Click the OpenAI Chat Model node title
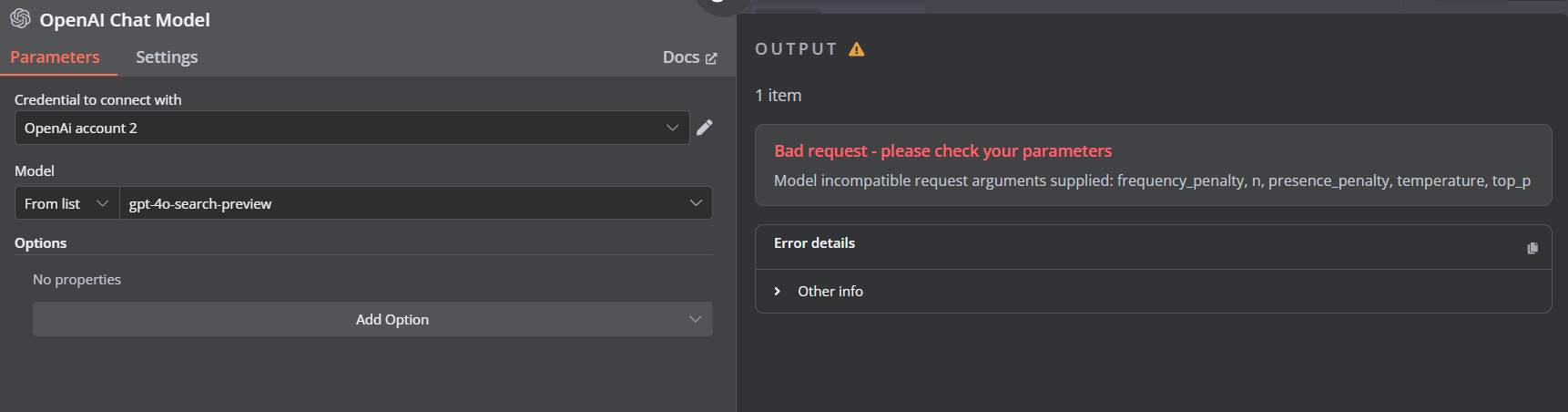This screenshot has width=1568, height=412. pyautogui.click(x=125, y=20)
